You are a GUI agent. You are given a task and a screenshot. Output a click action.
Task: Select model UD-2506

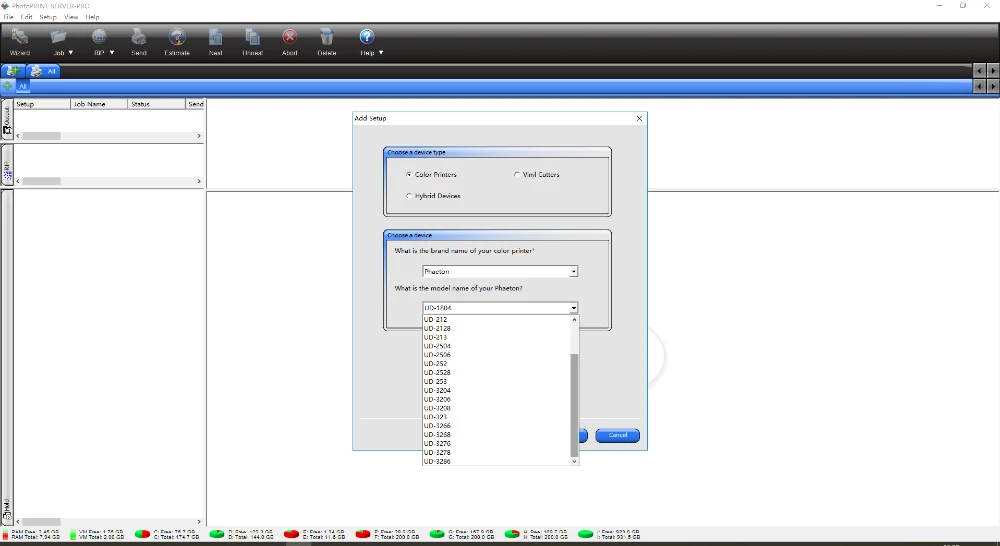[496, 355]
